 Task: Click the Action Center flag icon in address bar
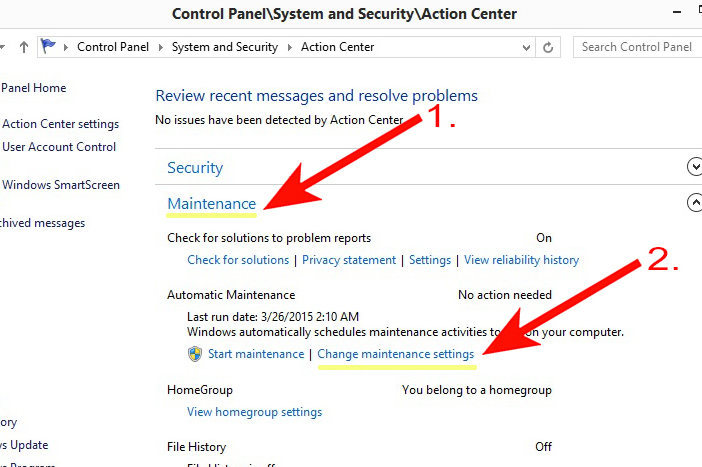click(x=47, y=47)
